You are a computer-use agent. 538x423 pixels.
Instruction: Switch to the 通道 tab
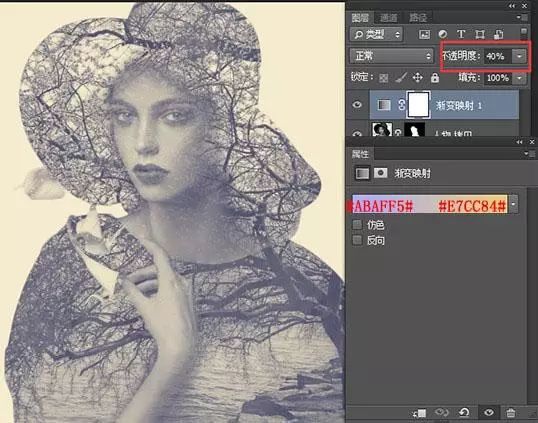pos(388,17)
